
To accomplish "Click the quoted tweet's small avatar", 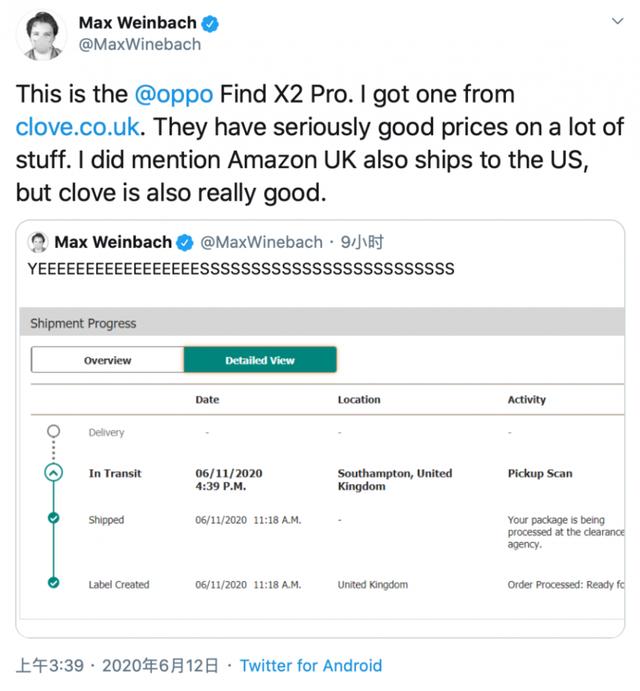I will 38,242.
